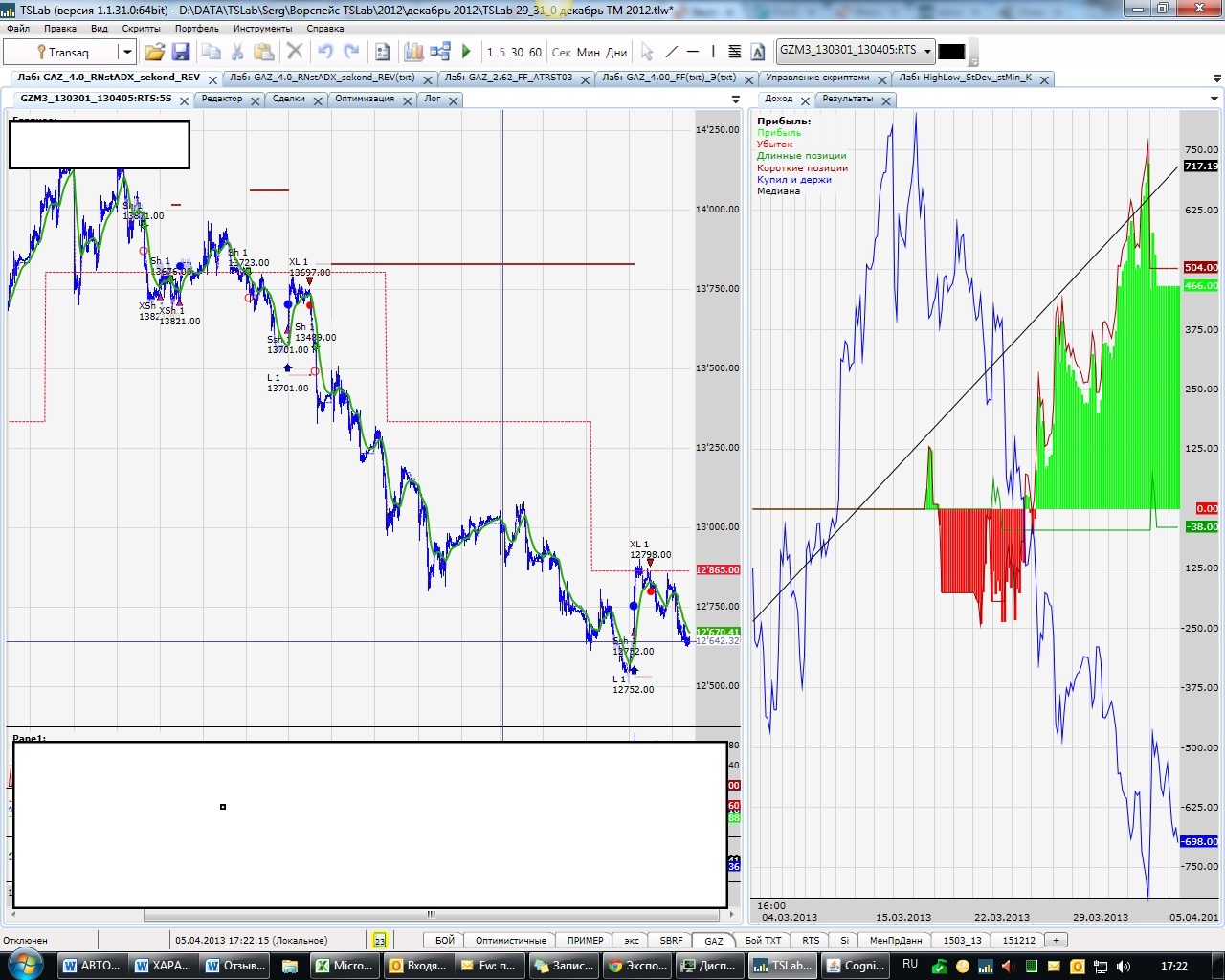The width and height of the screenshot is (1225, 980).
Task: Click the taskbar clock showing 17:22
Action: pos(1174,966)
